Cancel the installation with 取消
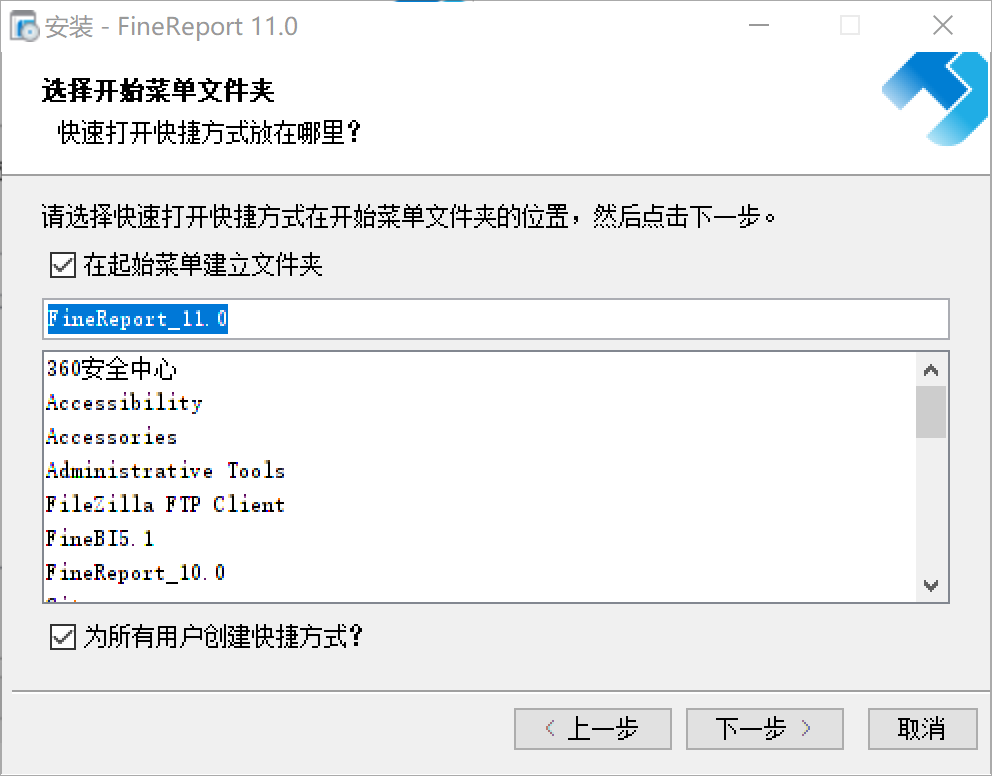 click(x=921, y=729)
